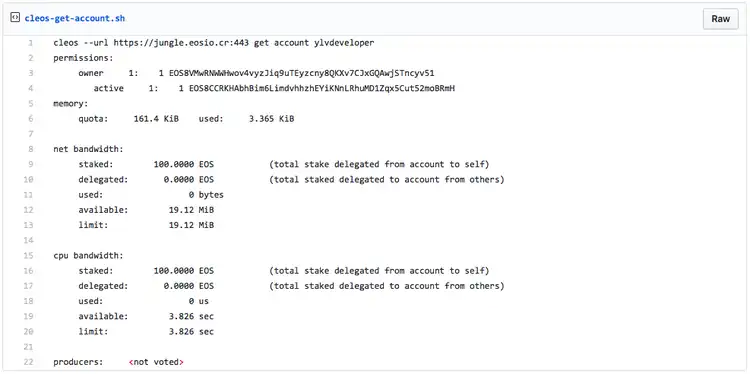
Task: Select line number 22 of producers
Action: (x=29, y=363)
